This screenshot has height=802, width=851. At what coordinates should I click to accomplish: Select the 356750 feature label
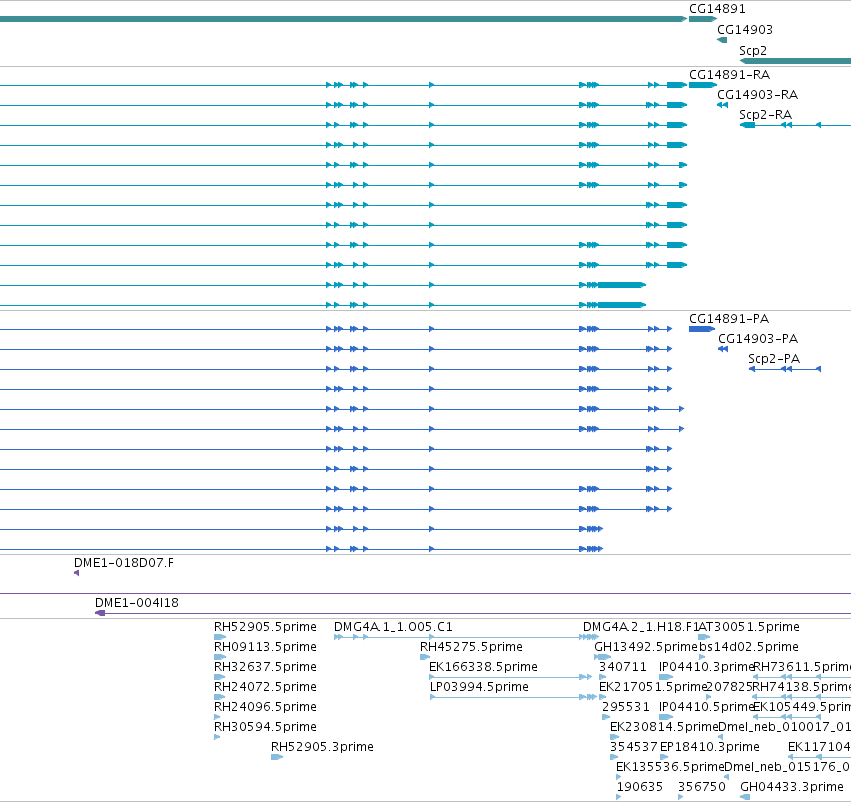pyautogui.click(x=702, y=787)
